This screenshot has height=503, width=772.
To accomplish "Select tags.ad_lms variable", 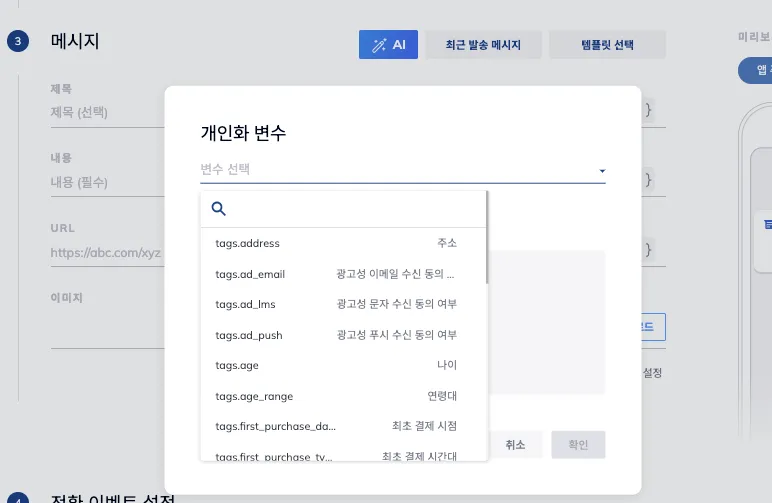I will click(x=344, y=304).
